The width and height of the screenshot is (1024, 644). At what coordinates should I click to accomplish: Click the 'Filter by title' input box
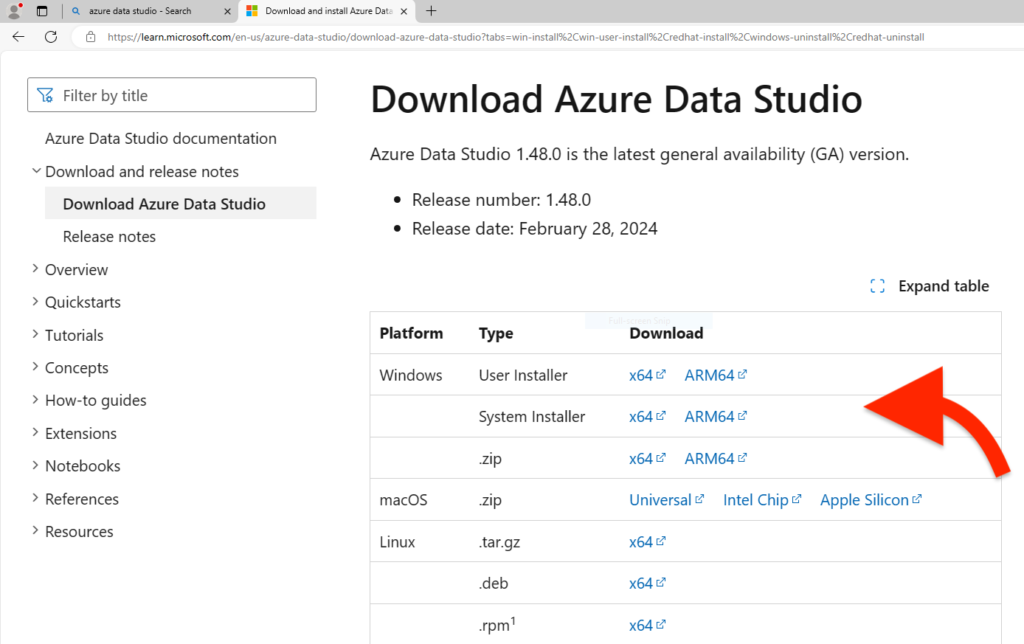click(x=172, y=95)
